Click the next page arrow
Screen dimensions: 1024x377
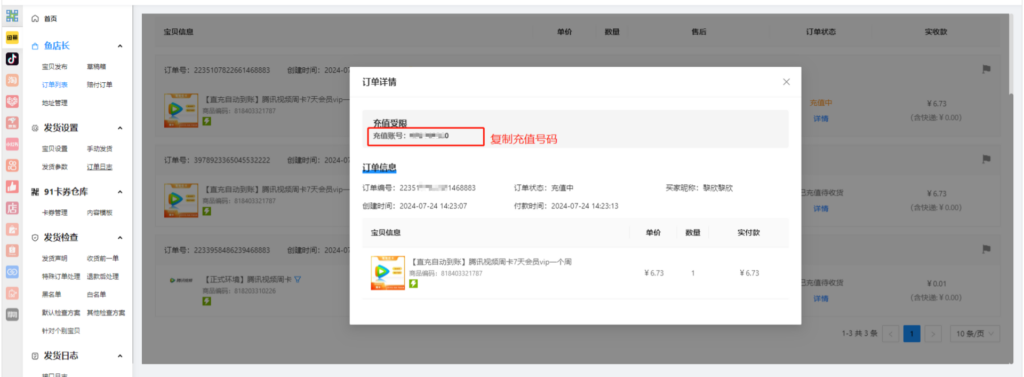[933, 334]
